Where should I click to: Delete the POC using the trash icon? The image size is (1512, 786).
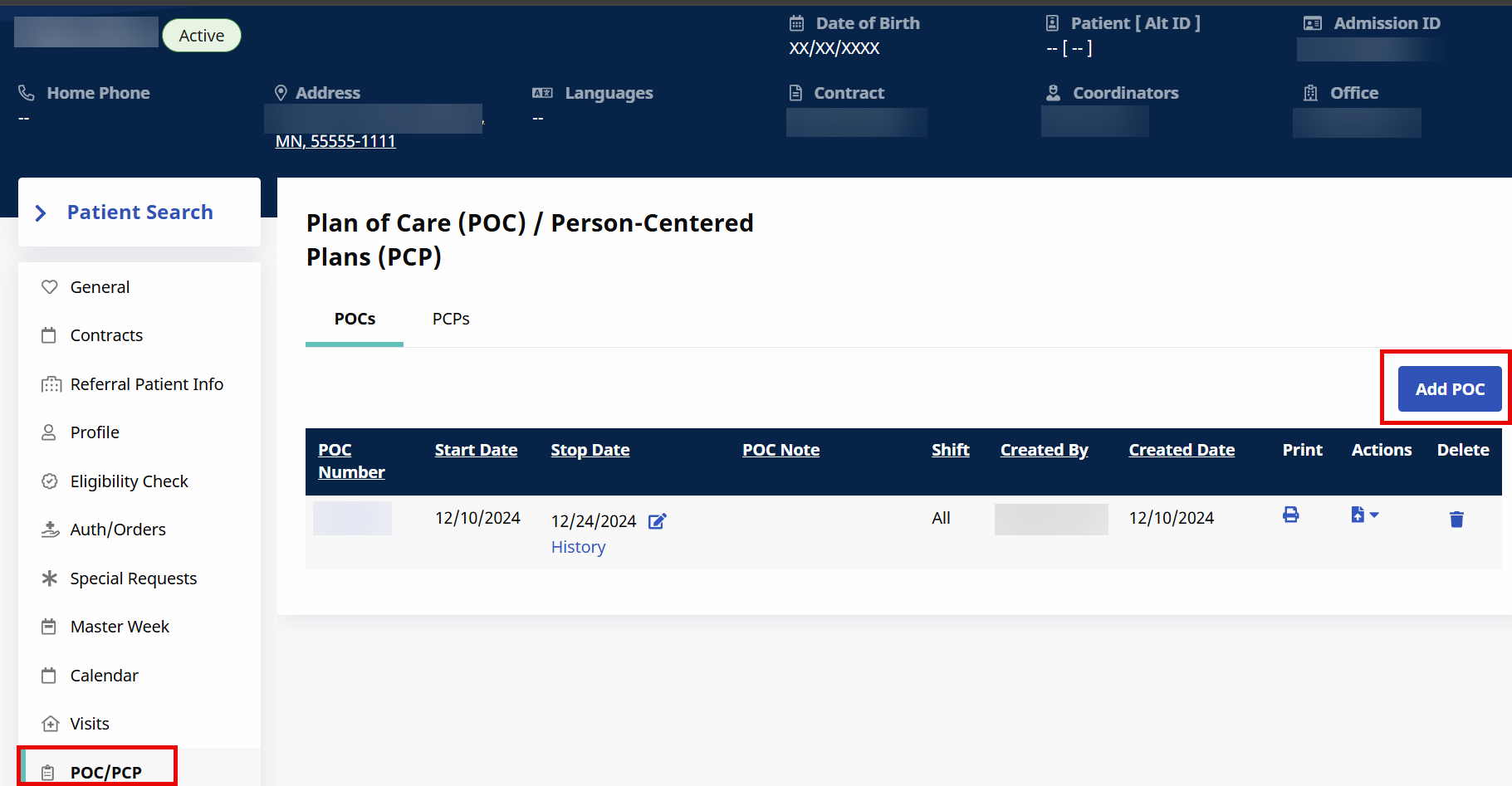(1456, 520)
